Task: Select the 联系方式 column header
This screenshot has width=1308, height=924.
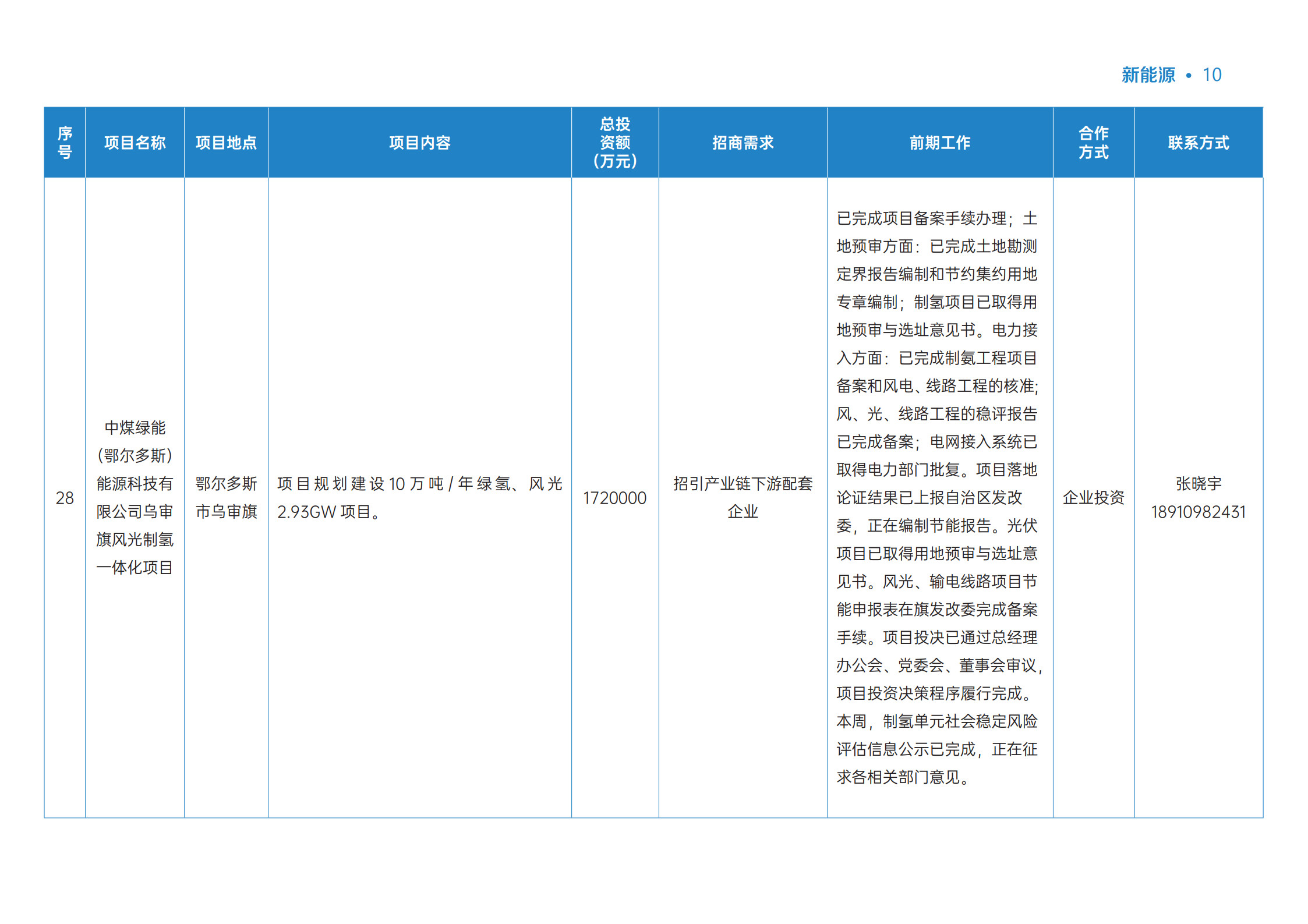Action: tap(1199, 143)
